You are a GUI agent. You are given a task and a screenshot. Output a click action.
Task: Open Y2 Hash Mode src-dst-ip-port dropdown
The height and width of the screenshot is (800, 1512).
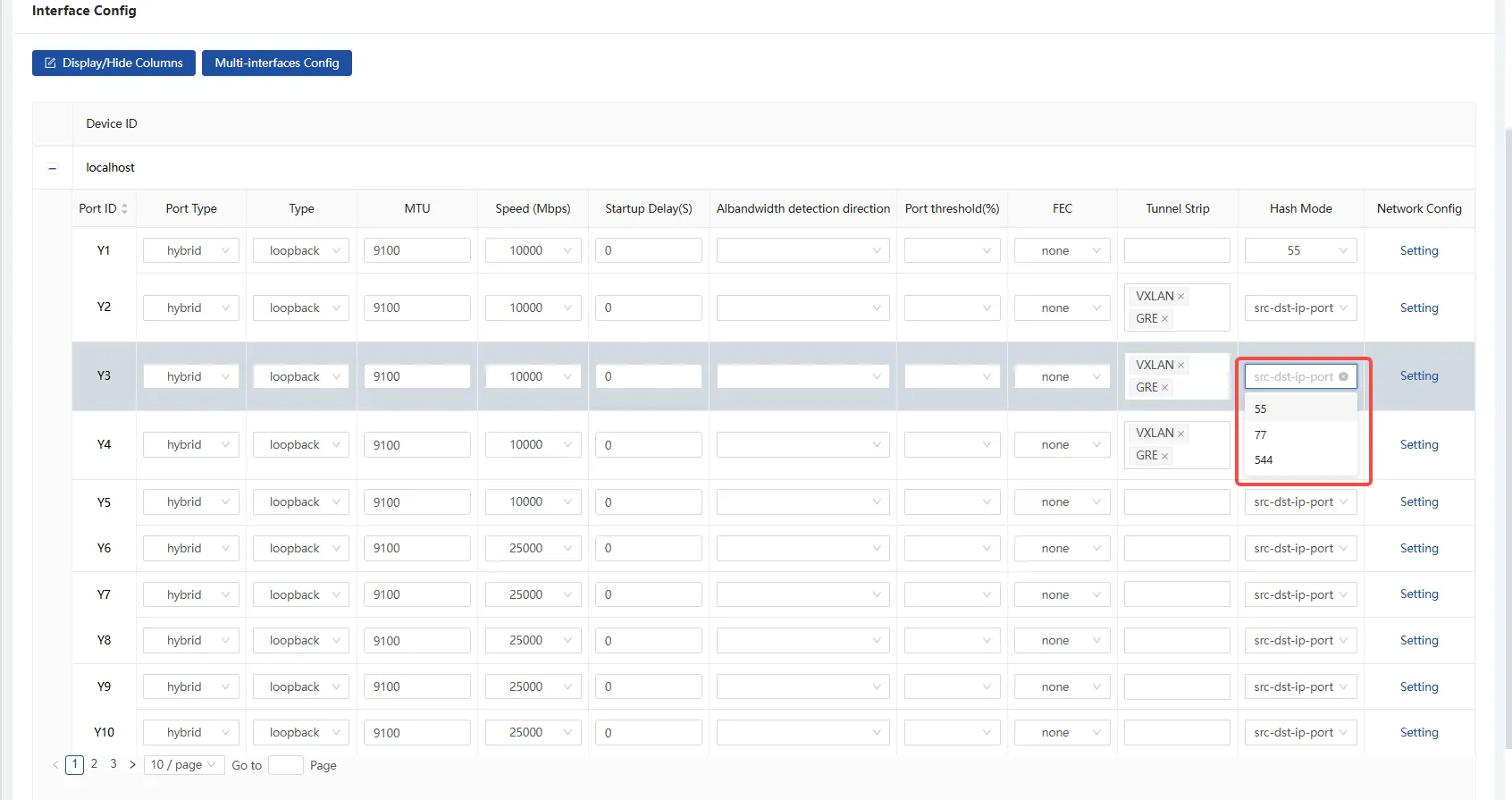(1301, 307)
